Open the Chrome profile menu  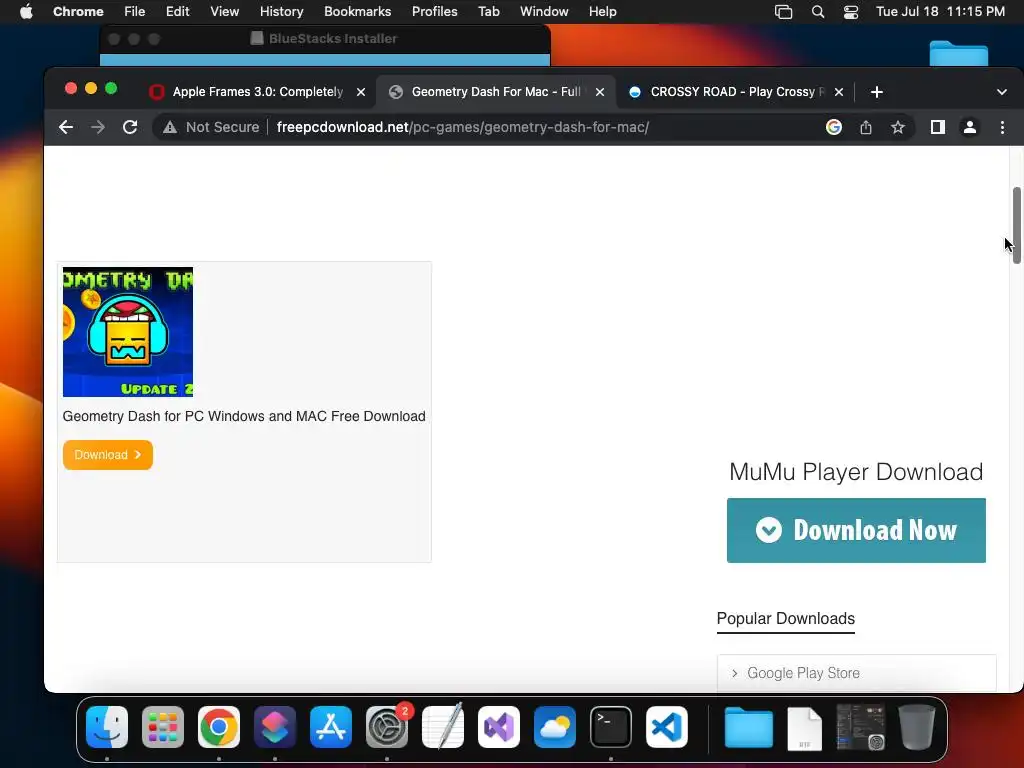tap(970, 127)
